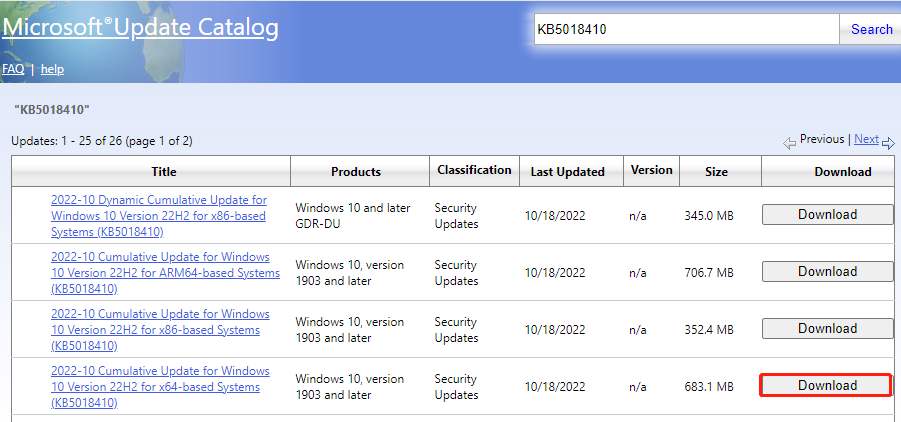Open the Dynamic Cumulative Update x86 link
This screenshot has height=422, width=901.
[x=159, y=216]
